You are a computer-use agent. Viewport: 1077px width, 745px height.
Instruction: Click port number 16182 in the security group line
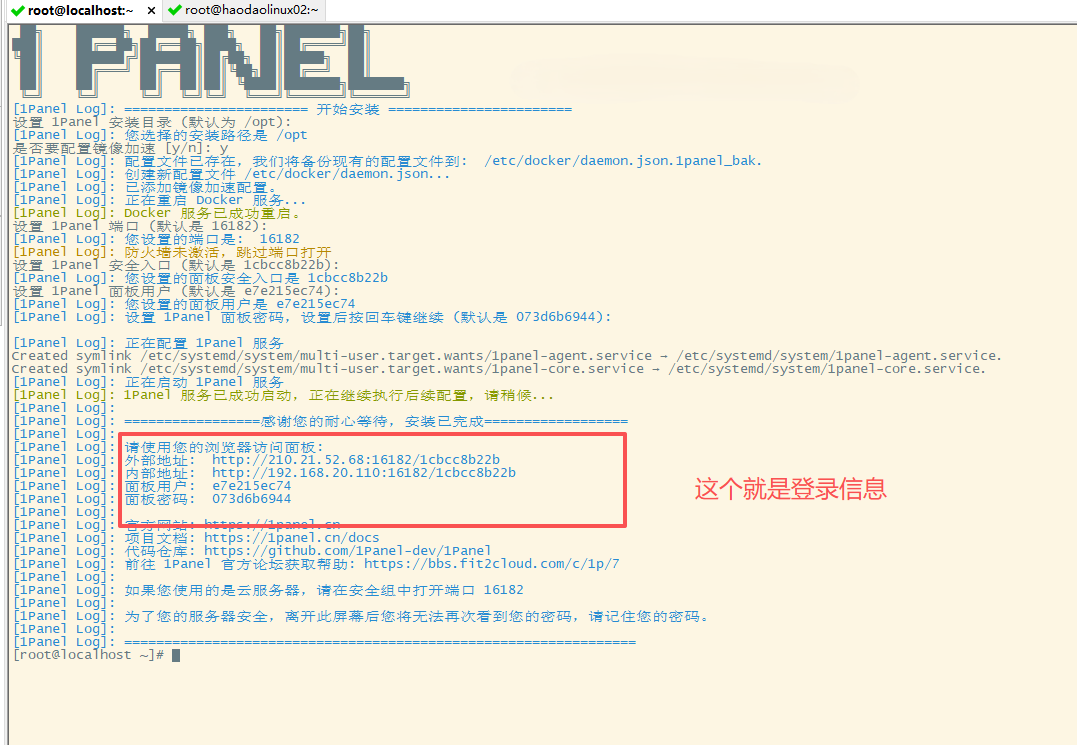pos(503,590)
